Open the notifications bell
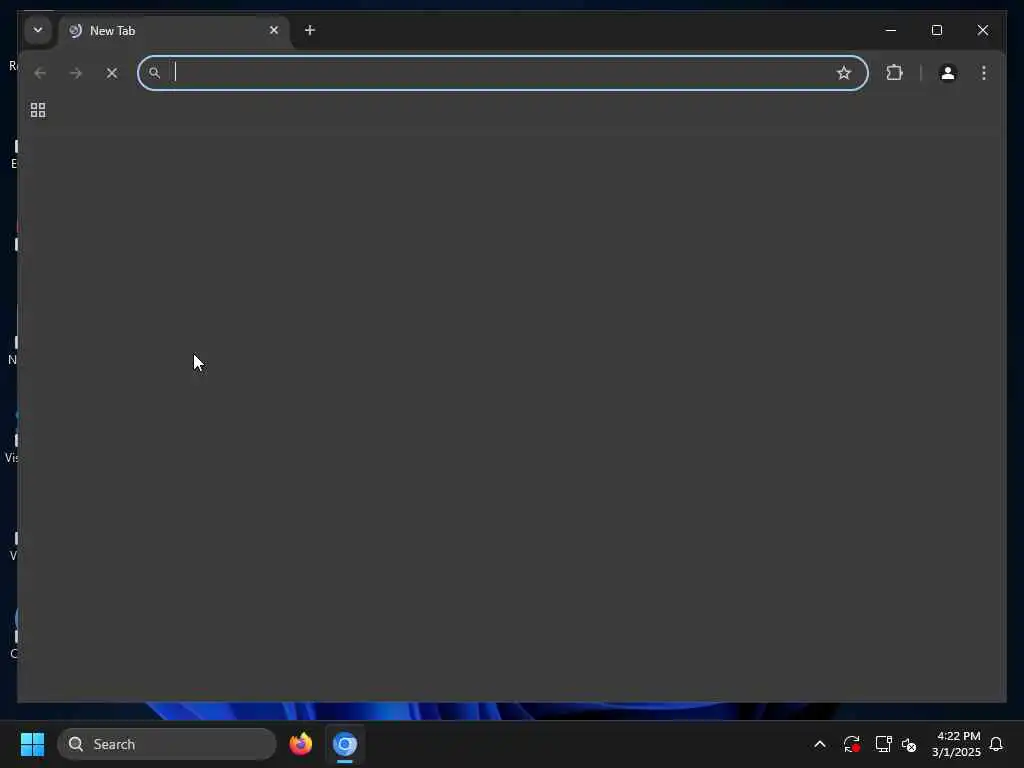Screen dimensions: 1024x768 click(996, 744)
